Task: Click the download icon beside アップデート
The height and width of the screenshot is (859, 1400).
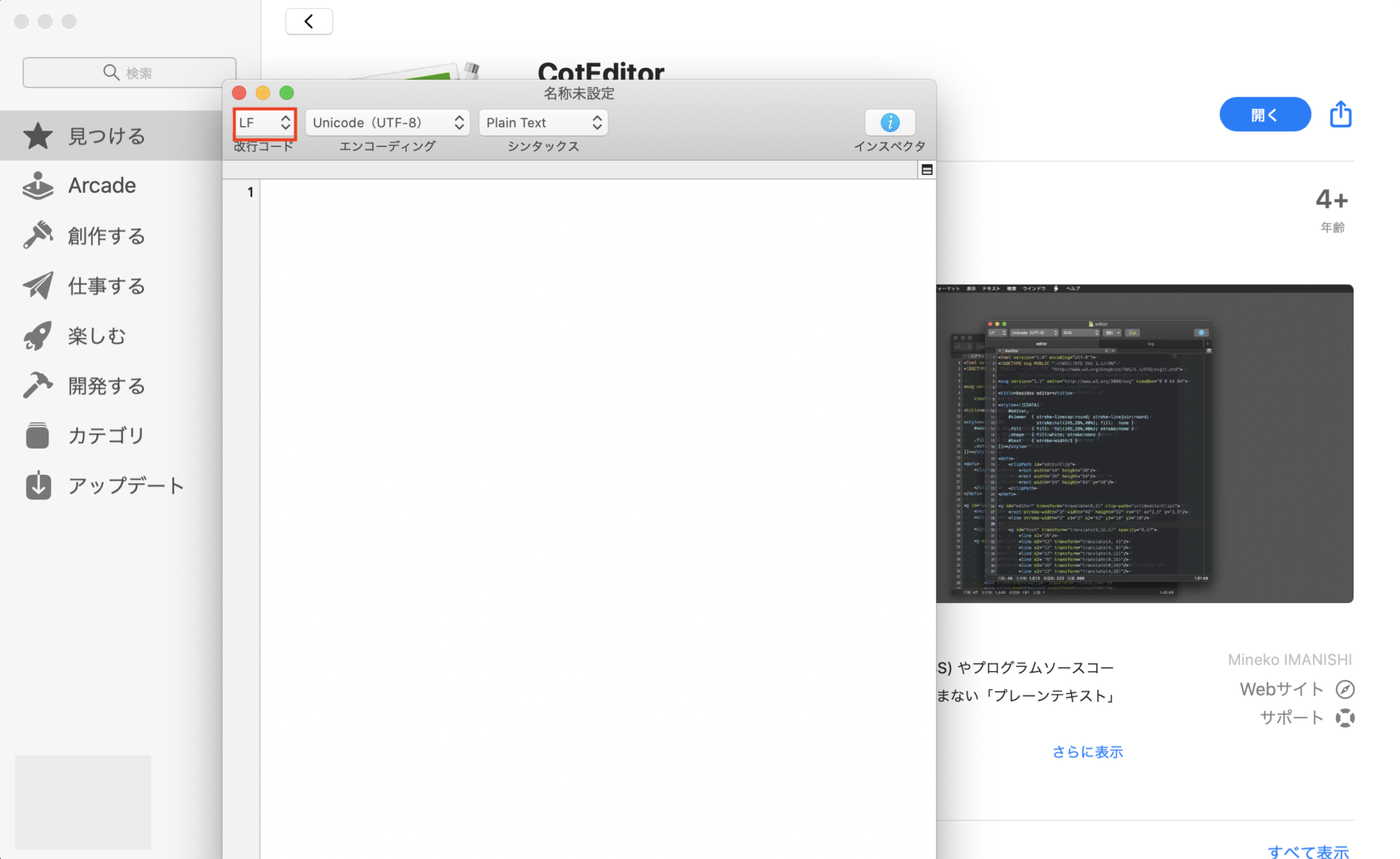Action: pos(38,485)
